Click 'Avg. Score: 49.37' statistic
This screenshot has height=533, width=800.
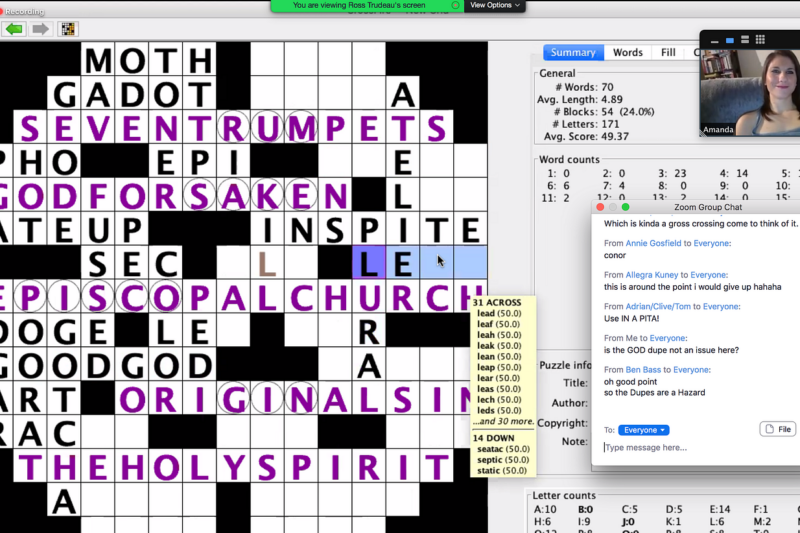[586, 136]
